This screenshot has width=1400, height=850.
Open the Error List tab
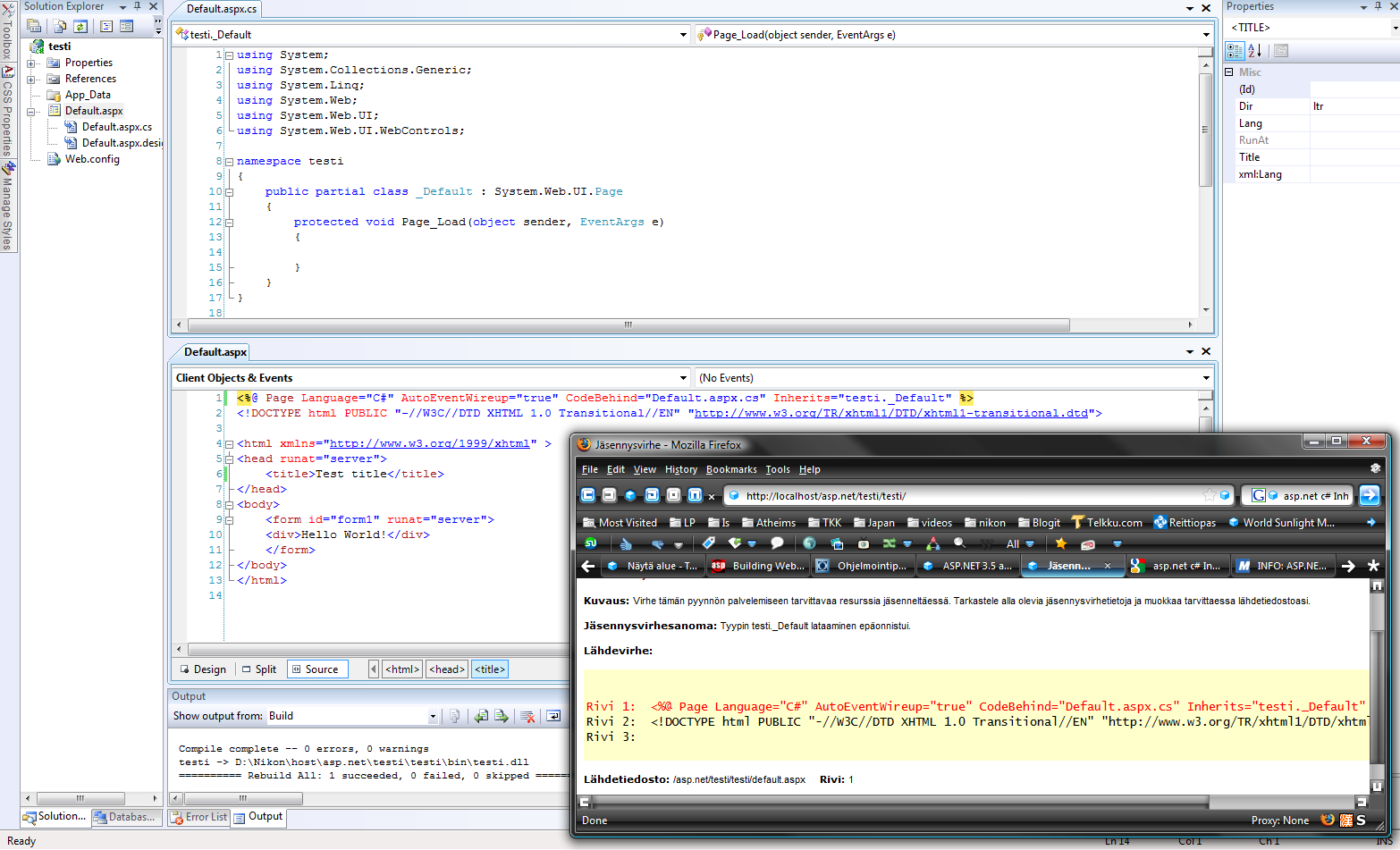coord(198,817)
